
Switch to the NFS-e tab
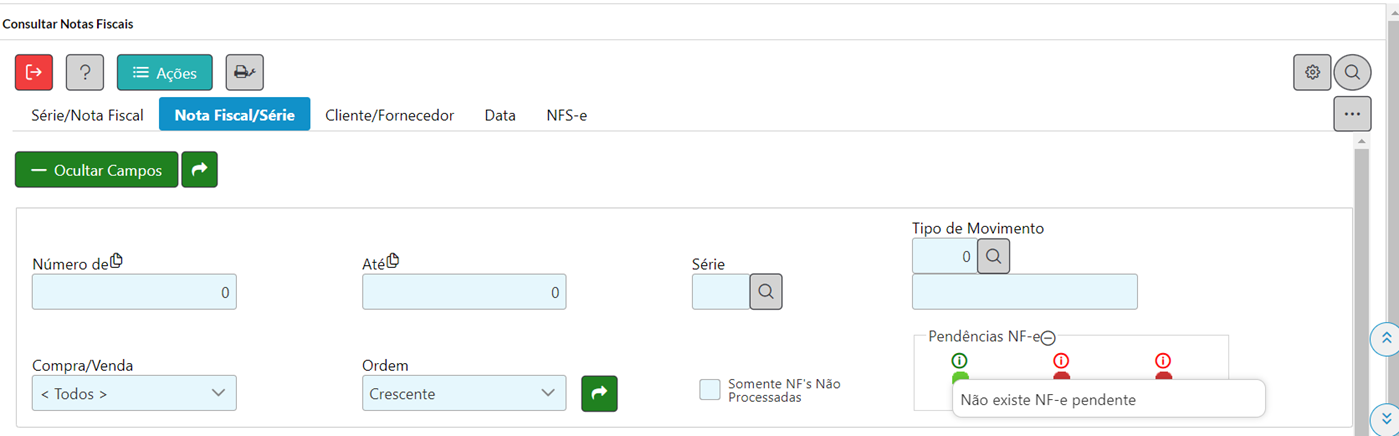tap(566, 115)
